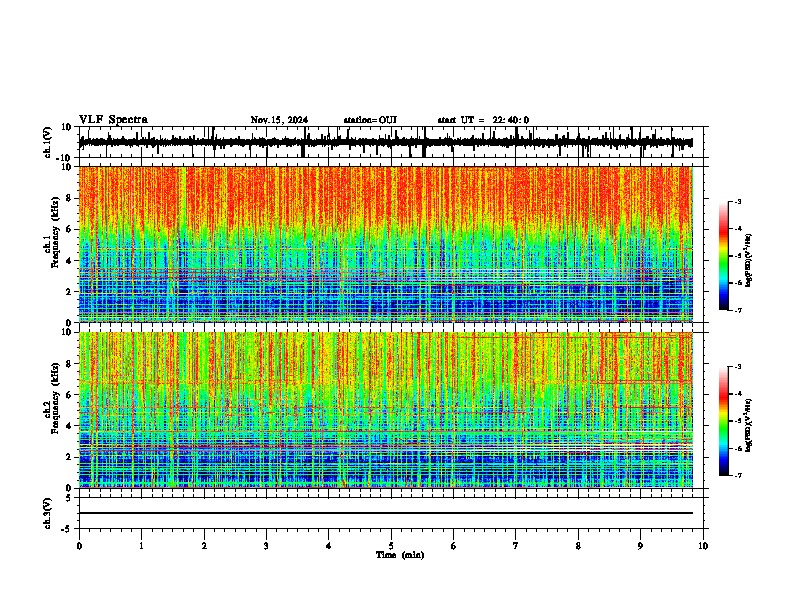Screen dimensions: 792x612
Task: Click the "5" tick on ch.3(V) axis
Action: [70, 498]
